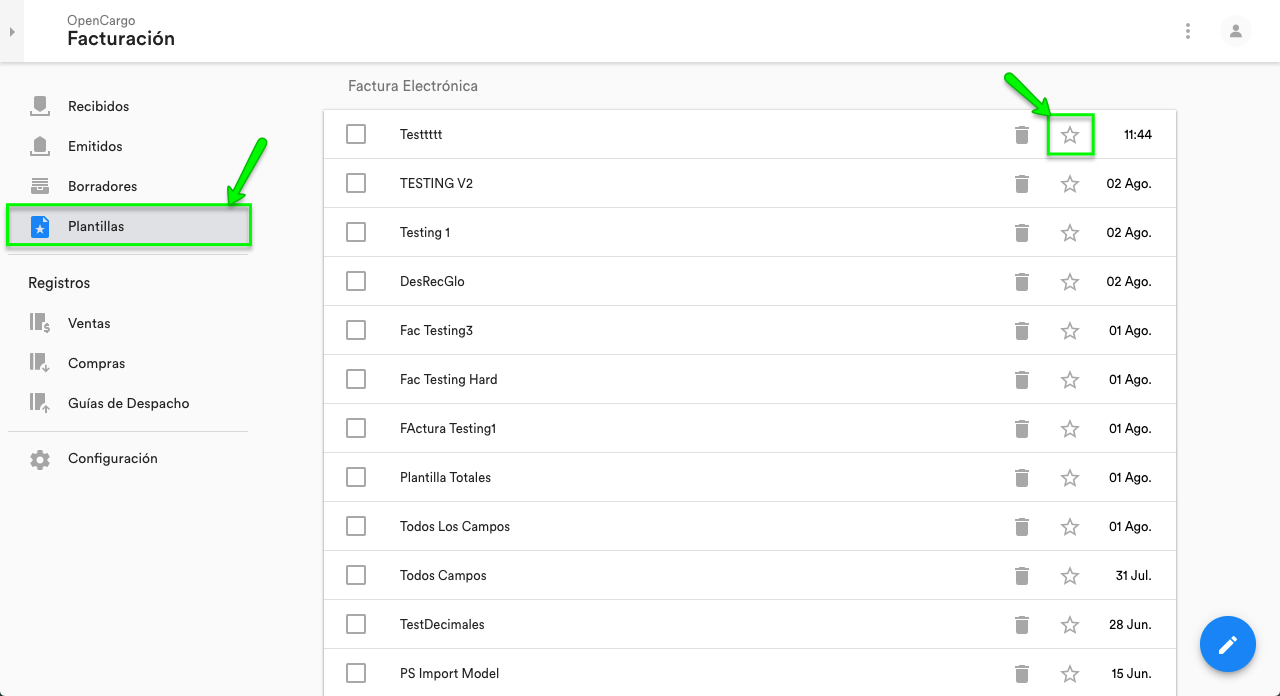Click trash icon for Fac Testing3
This screenshot has width=1280, height=696.
point(1021,331)
